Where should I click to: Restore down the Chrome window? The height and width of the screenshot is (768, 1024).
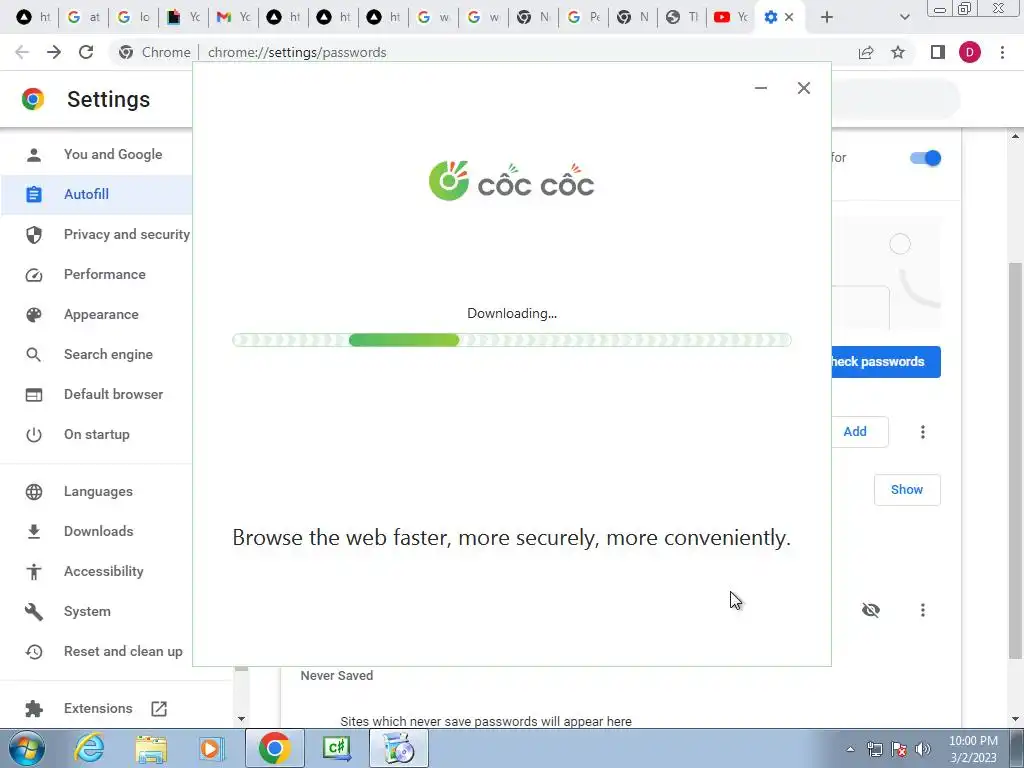[965, 8]
